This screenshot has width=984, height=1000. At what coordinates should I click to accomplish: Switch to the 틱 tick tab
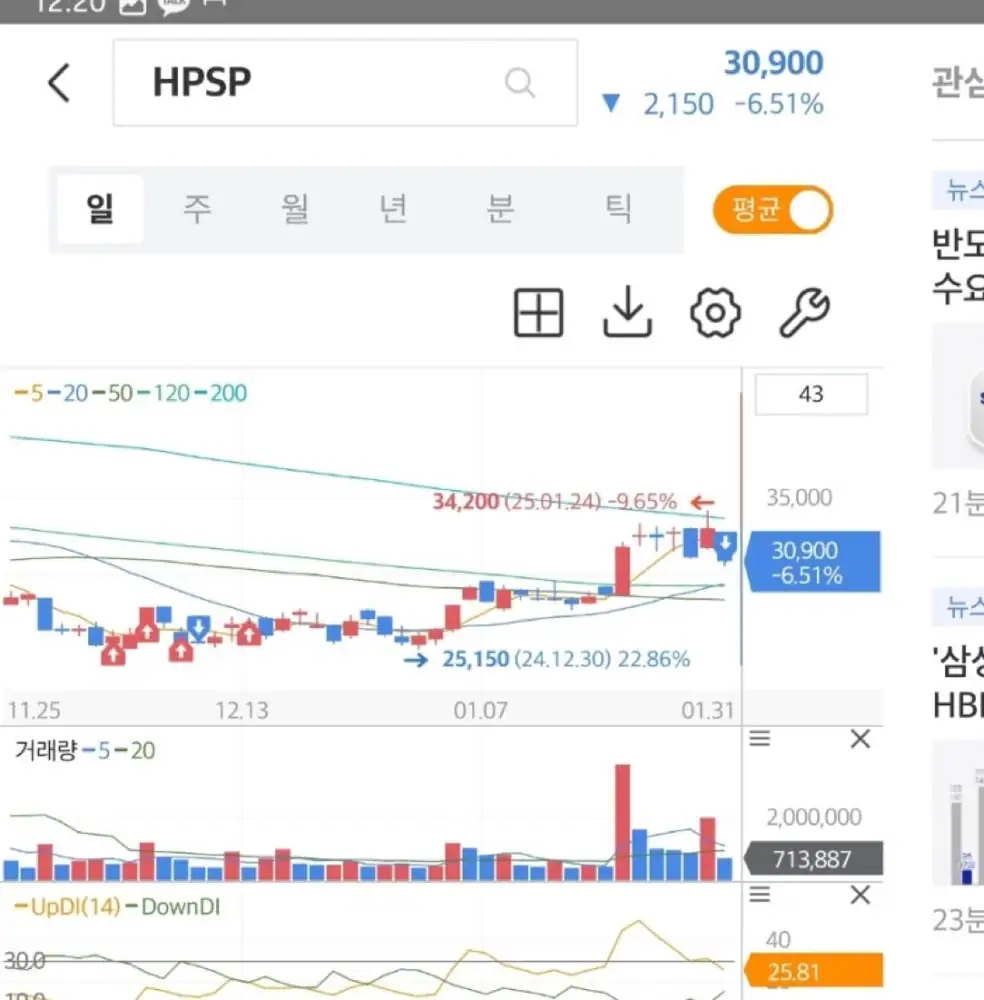click(618, 209)
